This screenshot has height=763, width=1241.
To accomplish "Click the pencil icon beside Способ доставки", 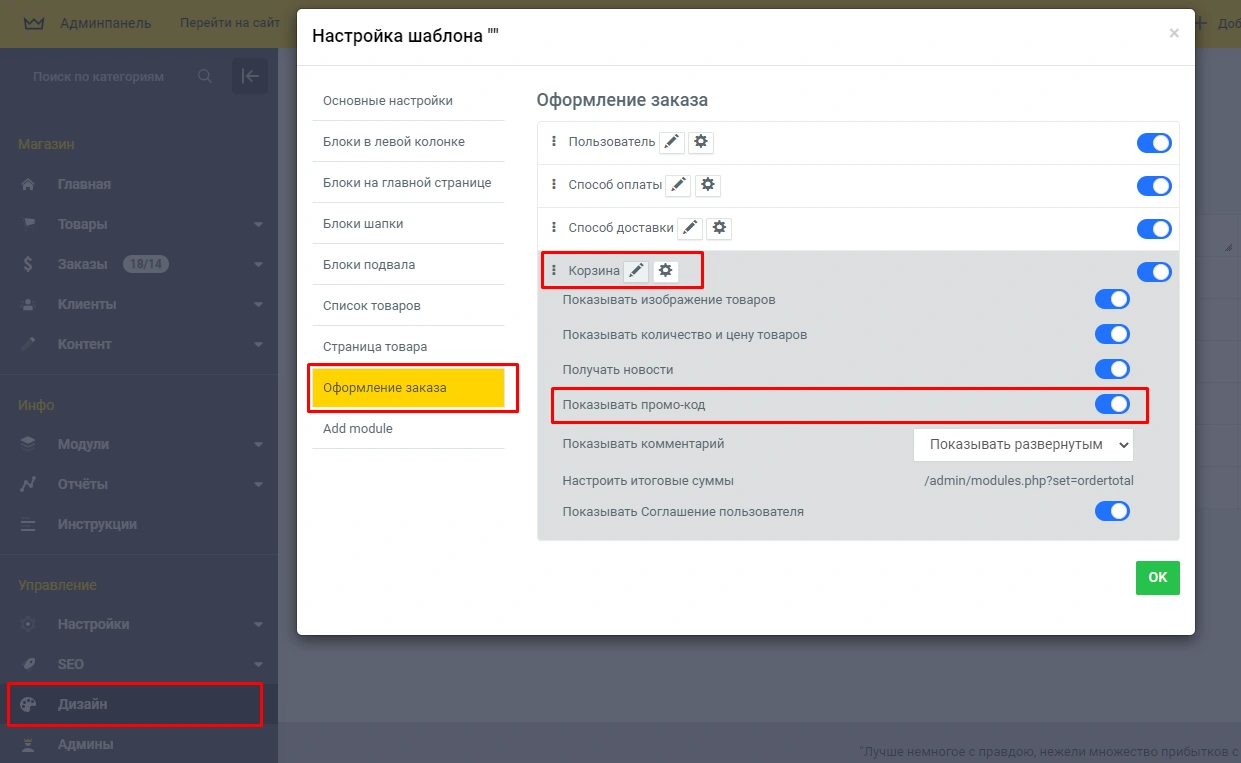I will 690,228.
